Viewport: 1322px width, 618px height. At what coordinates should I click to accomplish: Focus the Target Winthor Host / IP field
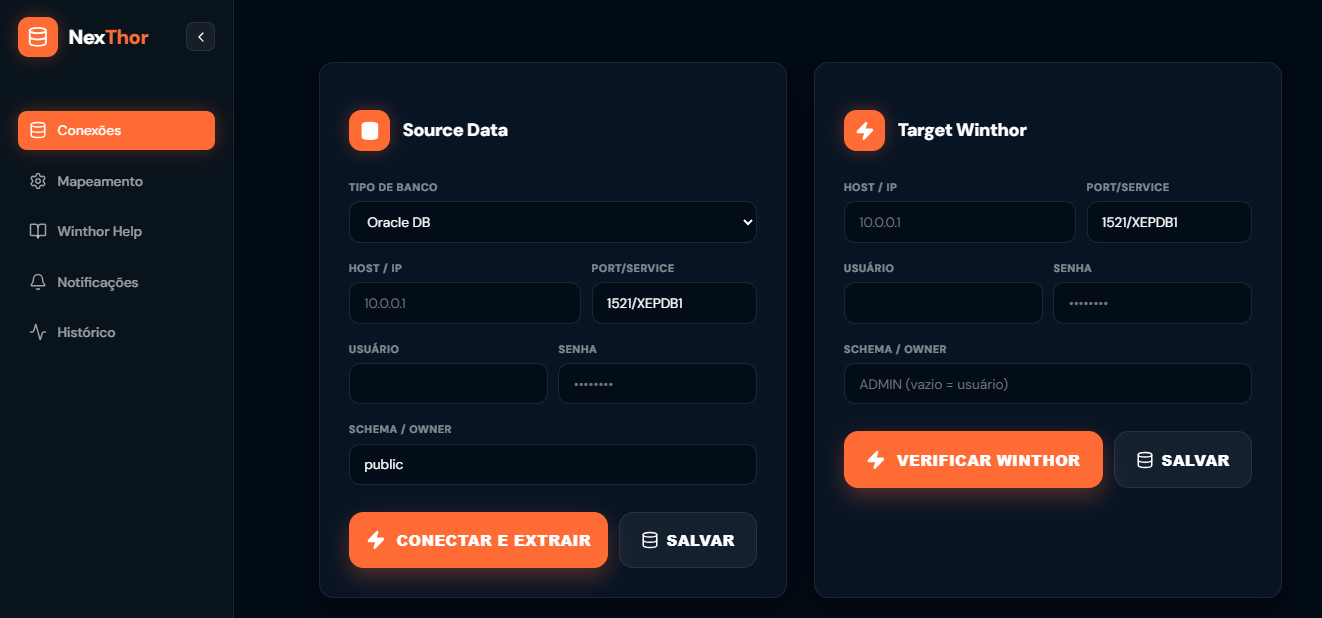click(960, 222)
